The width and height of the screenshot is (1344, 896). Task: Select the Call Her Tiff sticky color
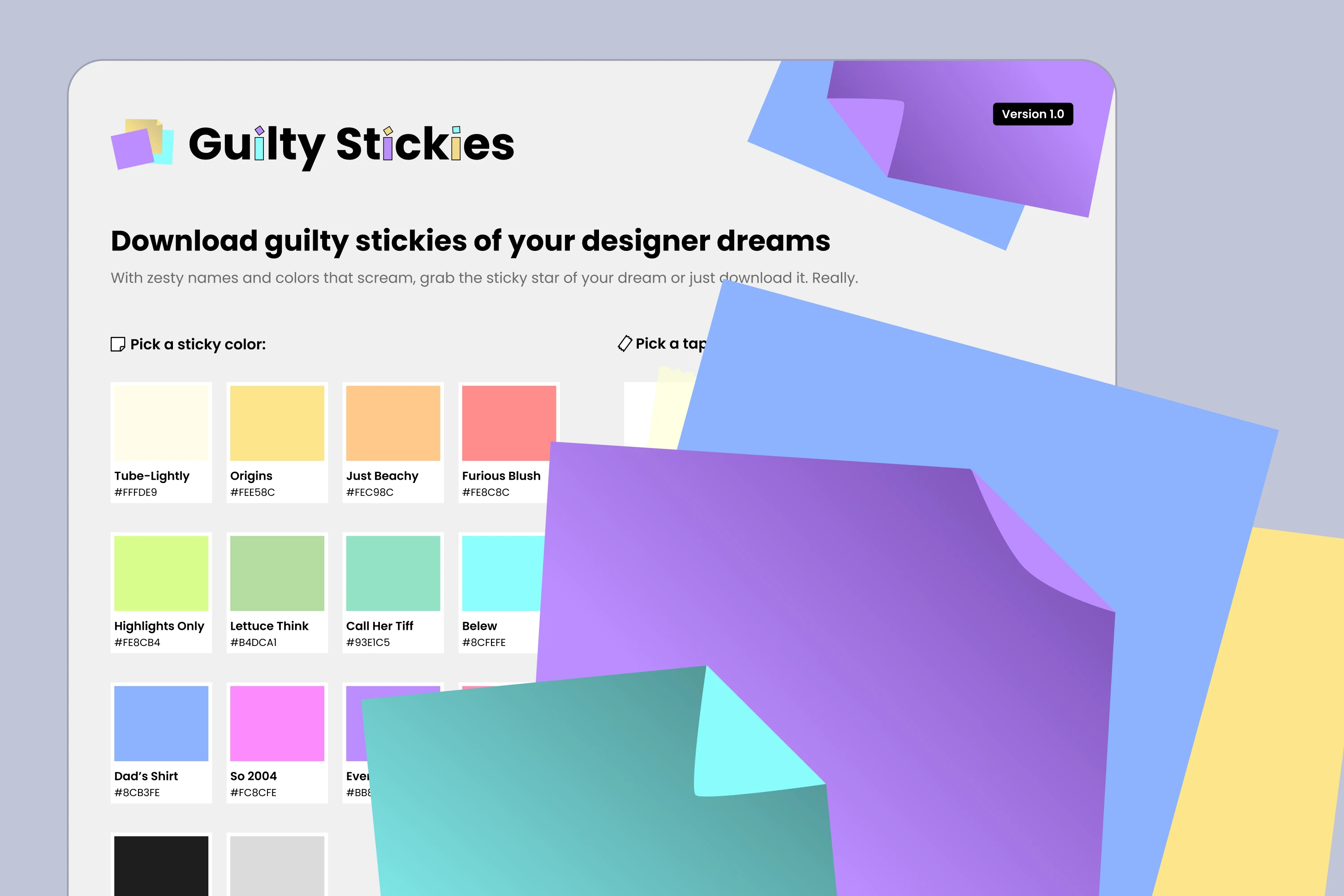393,573
